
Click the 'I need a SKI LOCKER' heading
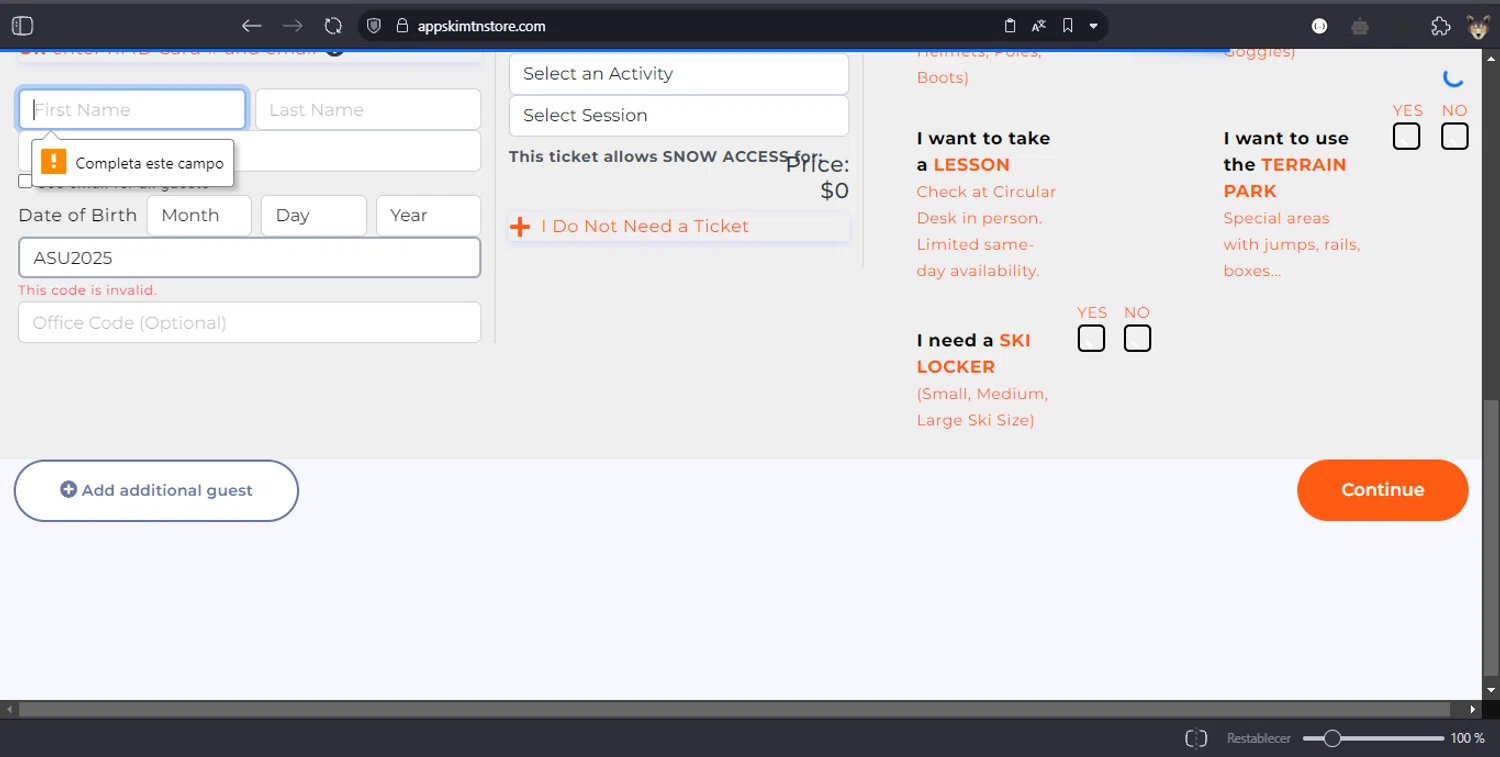(974, 353)
